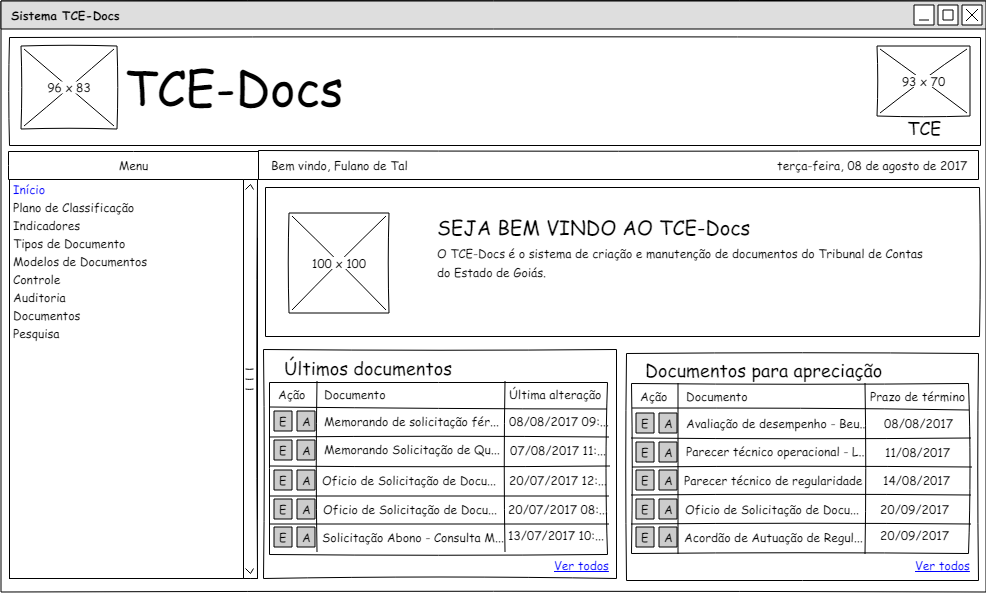Screen dimensions: 986x593
Task: Click E button for Solicitação Abono row
Action: (283, 538)
